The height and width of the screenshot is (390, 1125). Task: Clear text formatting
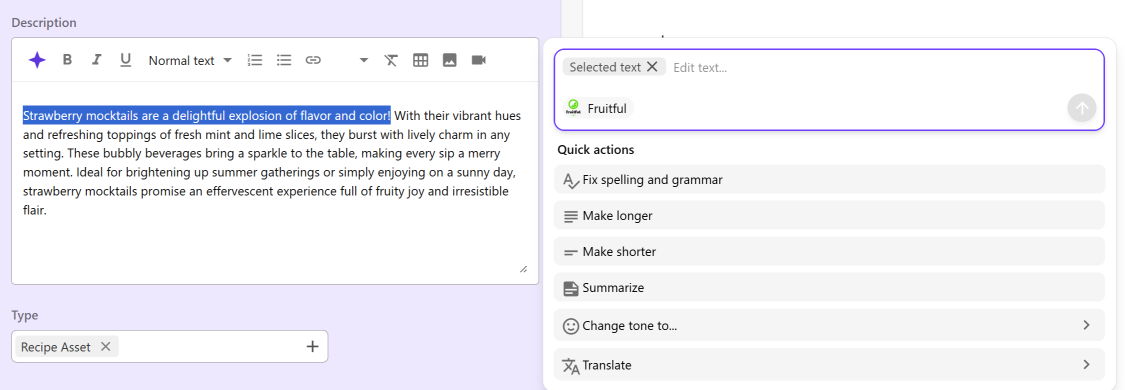[x=391, y=60]
